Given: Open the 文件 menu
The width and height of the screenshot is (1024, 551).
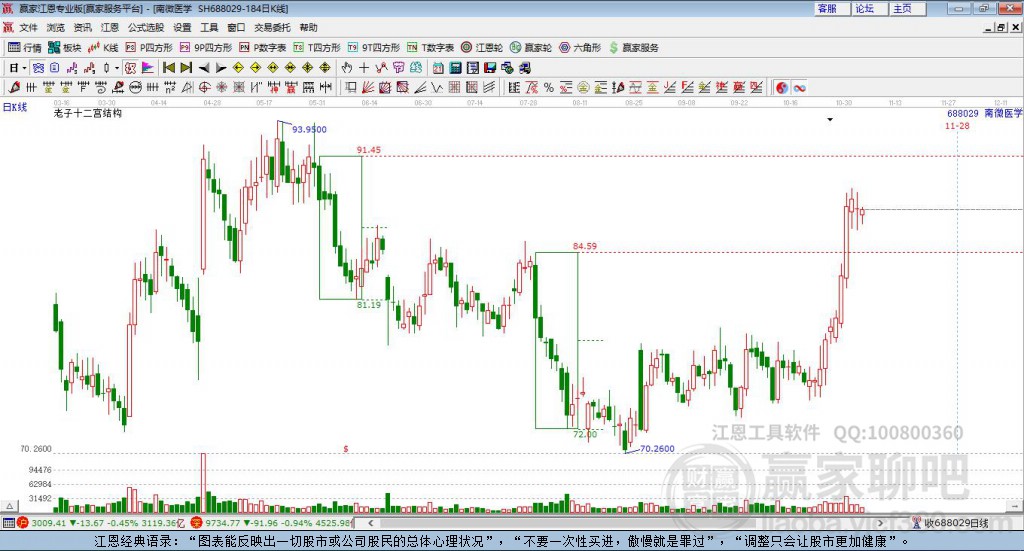Looking at the screenshot, I should coord(29,27).
